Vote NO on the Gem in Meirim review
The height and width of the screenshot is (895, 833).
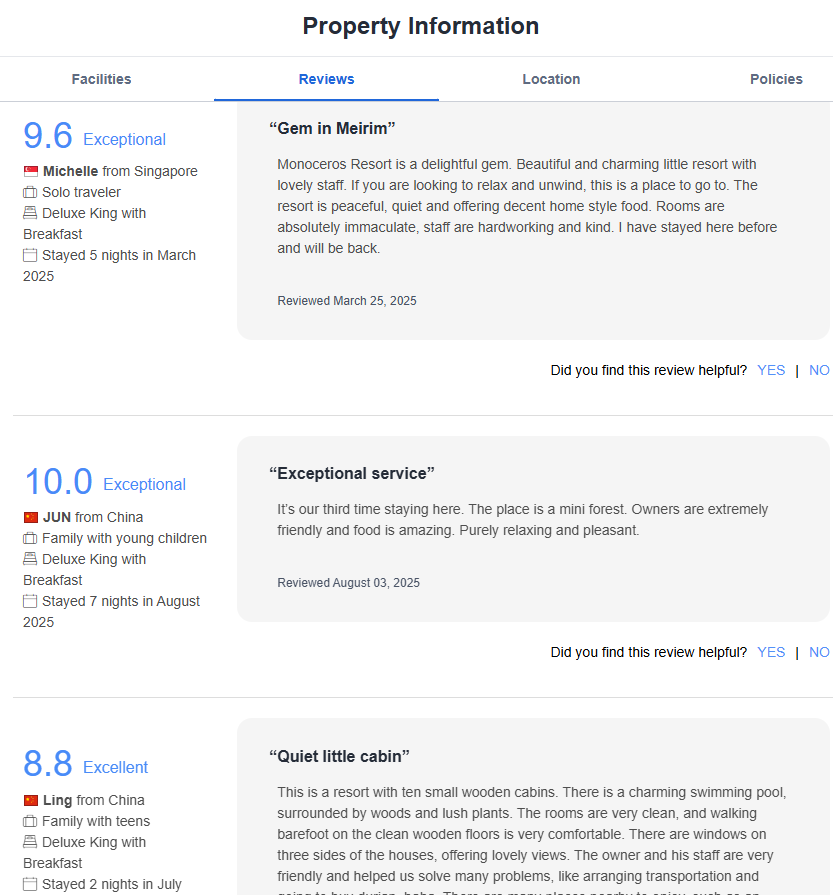(819, 370)
